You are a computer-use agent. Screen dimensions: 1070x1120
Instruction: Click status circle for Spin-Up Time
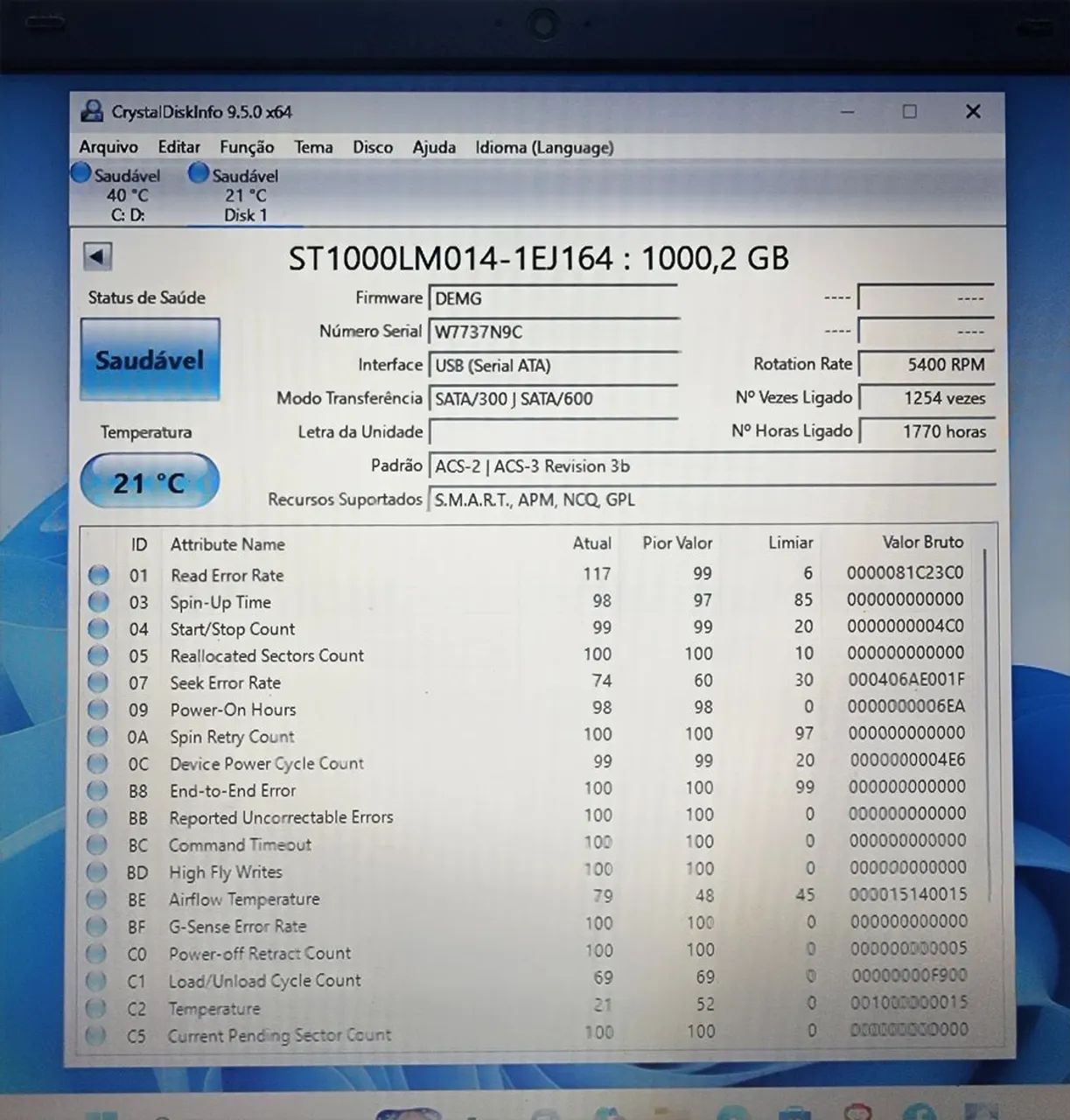coord(99,602)
